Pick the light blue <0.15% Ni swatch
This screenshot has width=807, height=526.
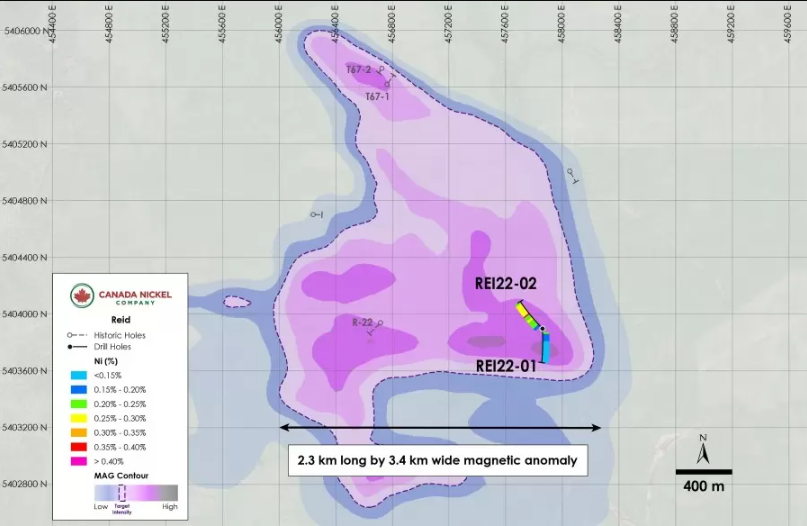coord(76,374)
